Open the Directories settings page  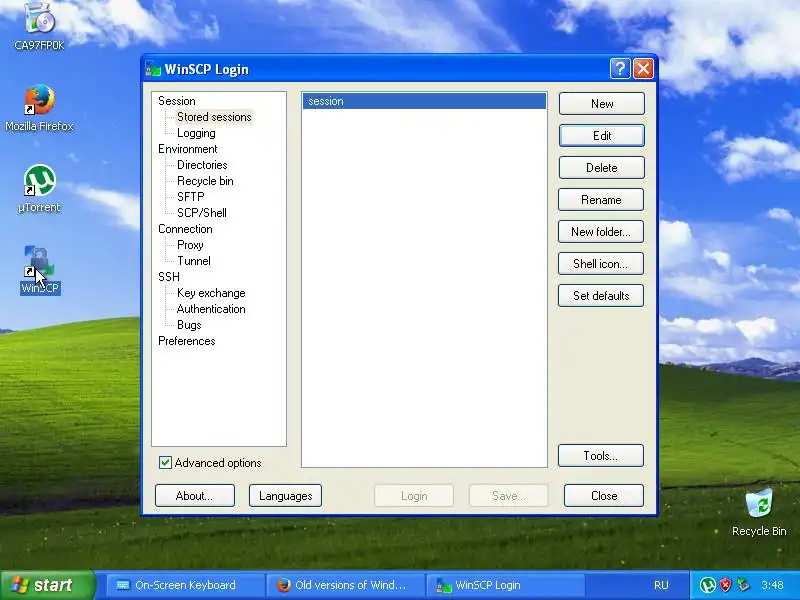202,165
